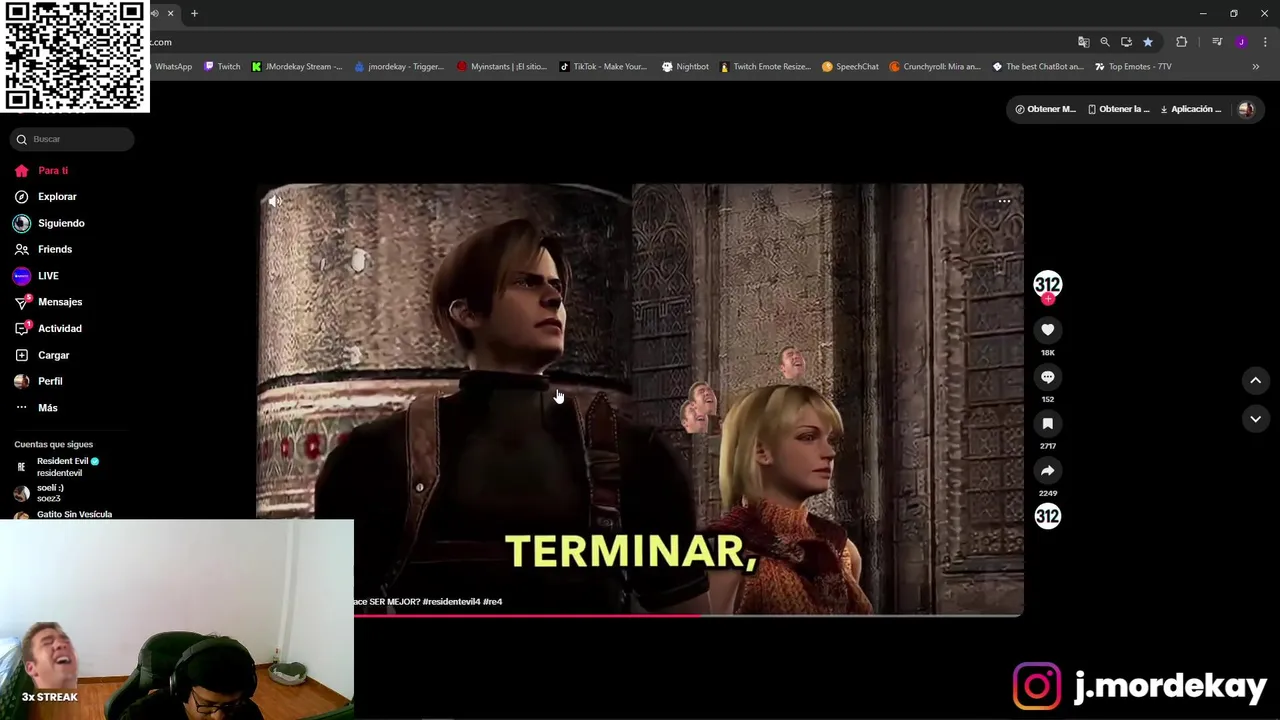Toggle the bookmark star icon
The height and width of the screenshot is (720, 1280).
click(1148, 42)
